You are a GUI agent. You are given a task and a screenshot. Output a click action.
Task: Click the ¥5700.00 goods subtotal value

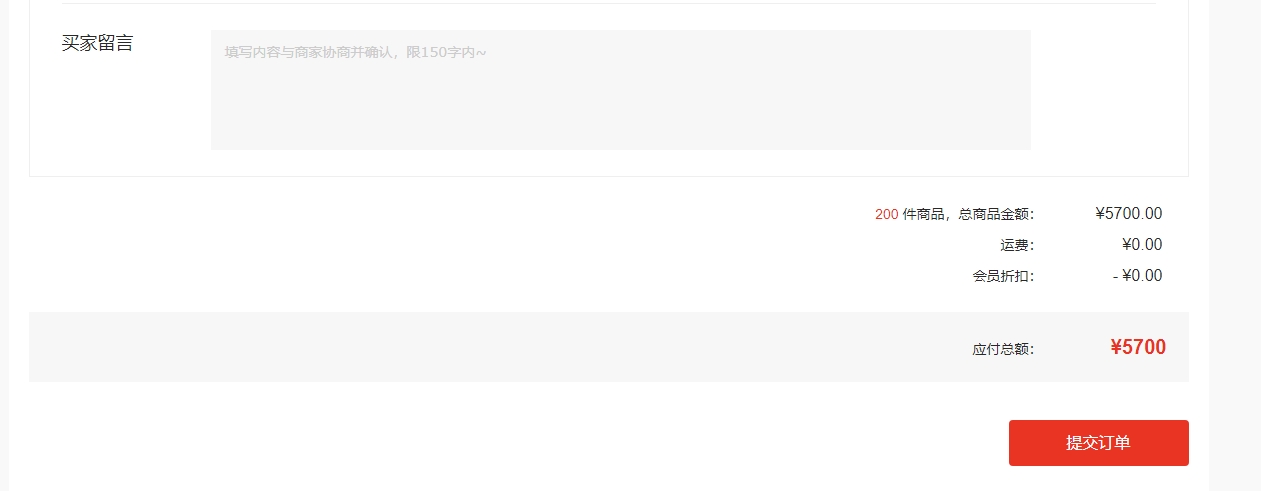click(x=1129, y=213)
